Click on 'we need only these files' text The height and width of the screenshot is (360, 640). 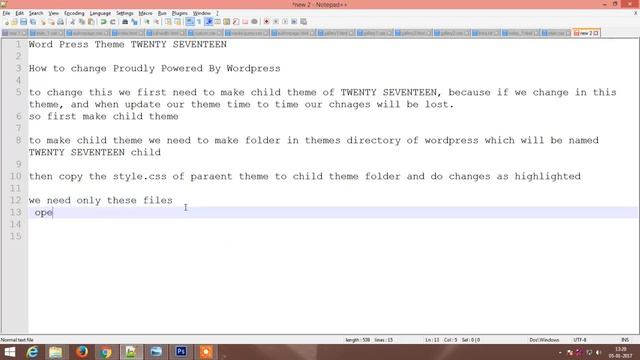100,200
